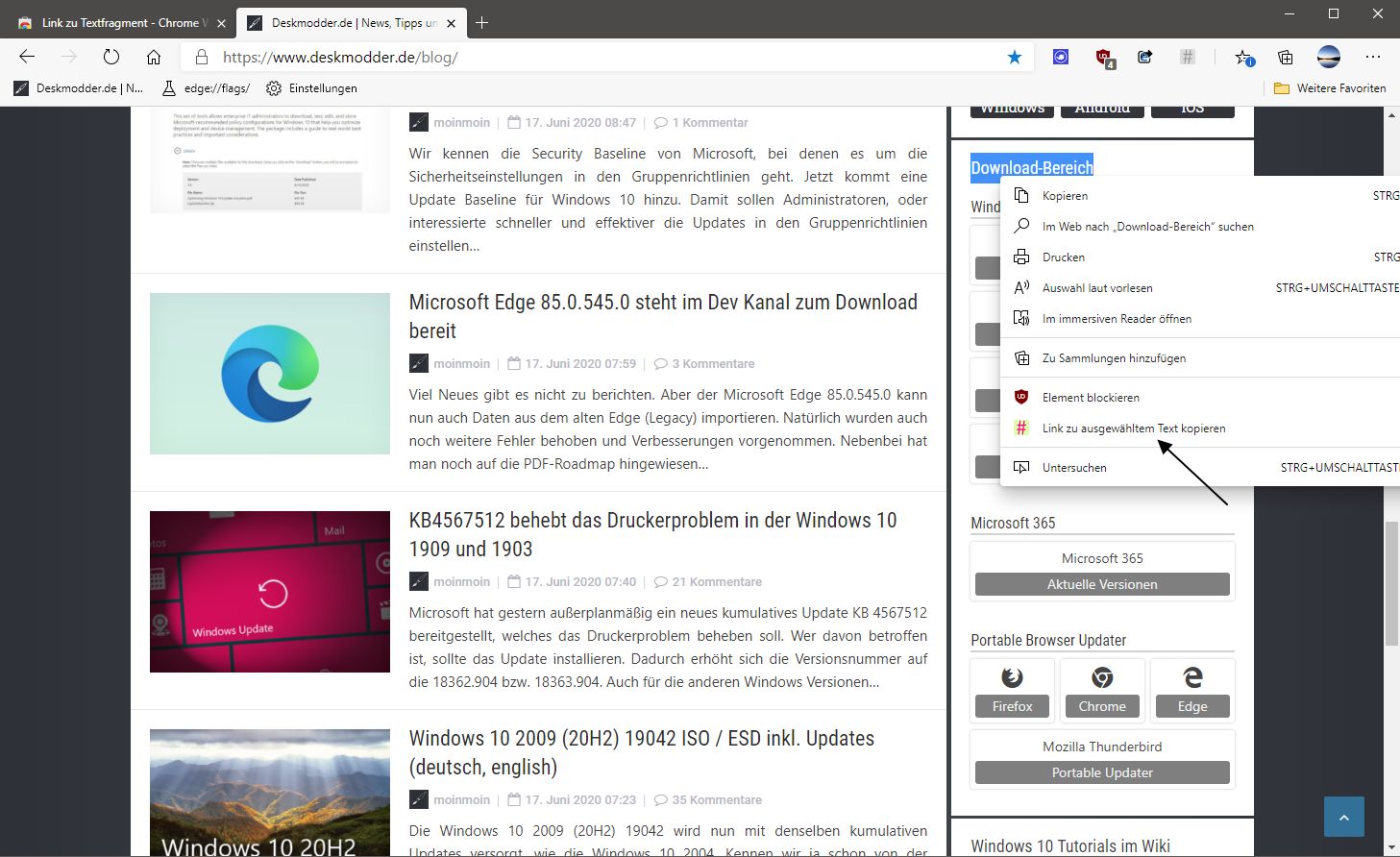Click the address bar URL field
Viewport: 1400px width, 857px height.
(x=605, y=57)
